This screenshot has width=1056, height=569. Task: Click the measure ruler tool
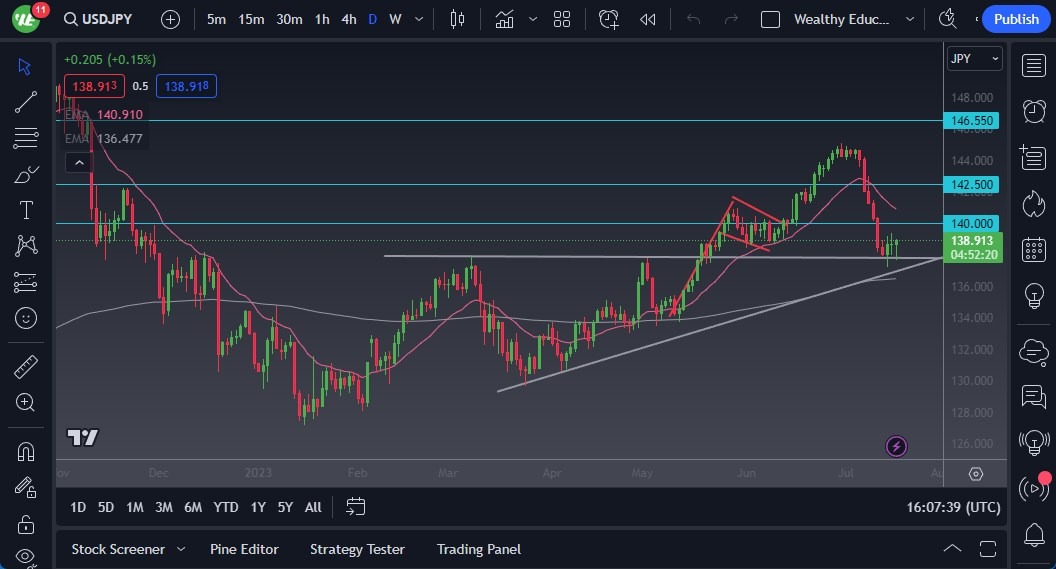26,367
